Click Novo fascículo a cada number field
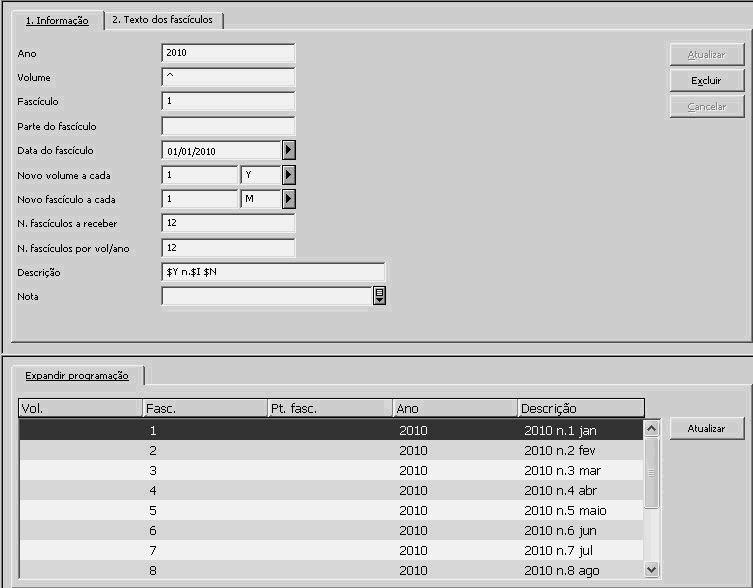Viewport: 753px width, 588px height. tap(200, 199)
